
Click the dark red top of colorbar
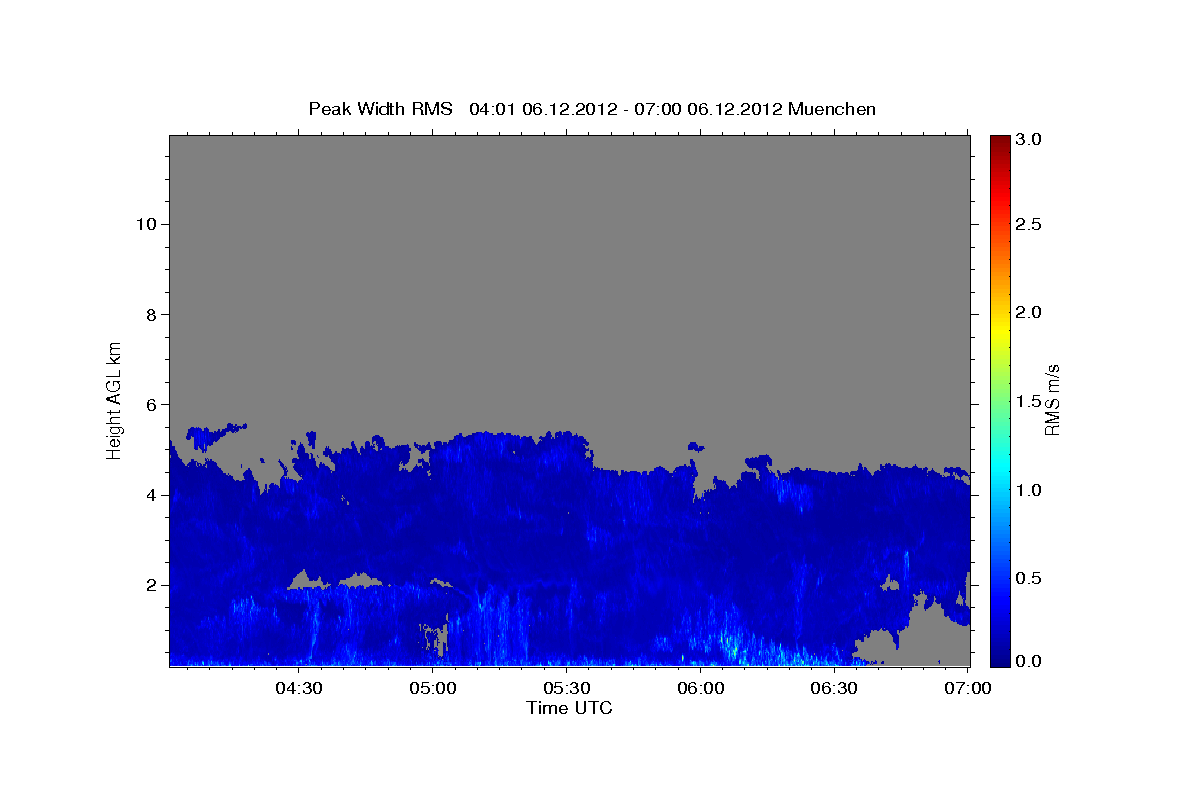tap(1000, 142)
